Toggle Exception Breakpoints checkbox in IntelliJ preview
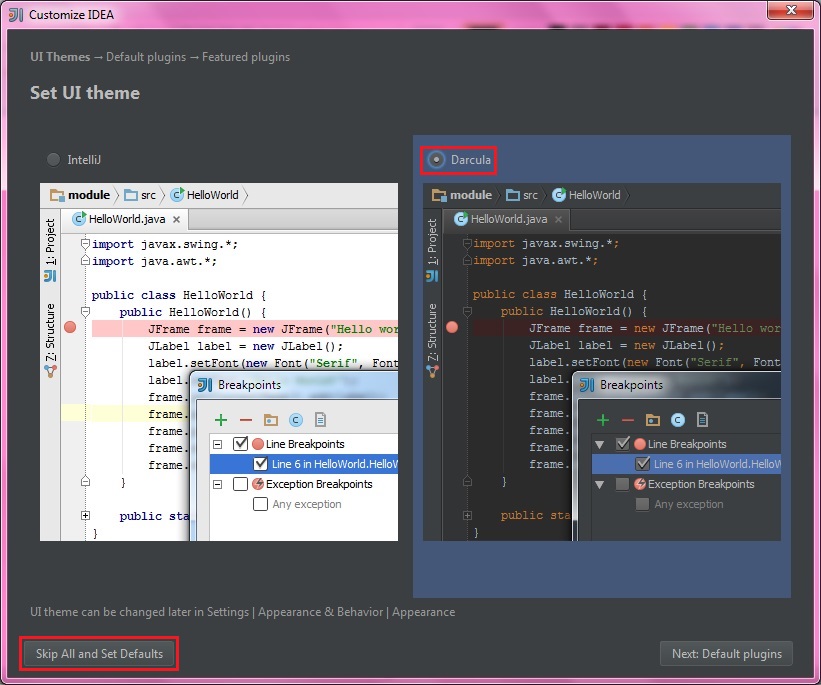Image resolution: width=821 pixels, height=685 pixels. (x=240, y=484)
